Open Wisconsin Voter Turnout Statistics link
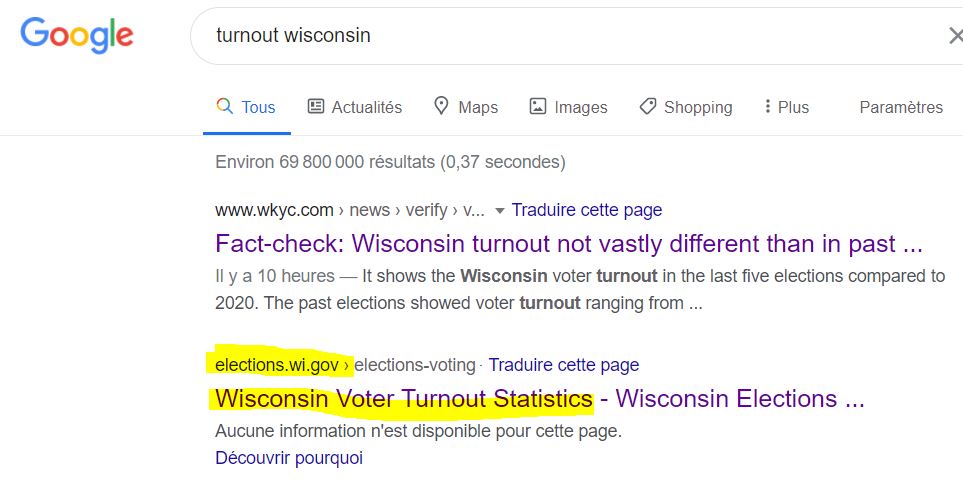Screen dimensions: 963x491 tap(404, 399)
